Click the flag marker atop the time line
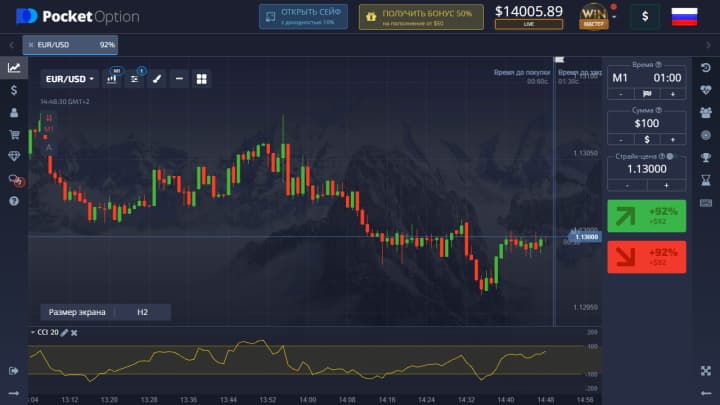Viewport: 720px width, 405px height. [x=559, y=60]
